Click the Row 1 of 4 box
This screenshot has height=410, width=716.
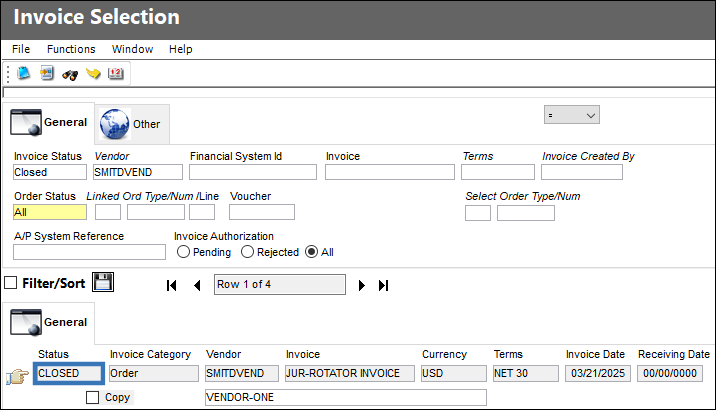click(x=280, y=284)
